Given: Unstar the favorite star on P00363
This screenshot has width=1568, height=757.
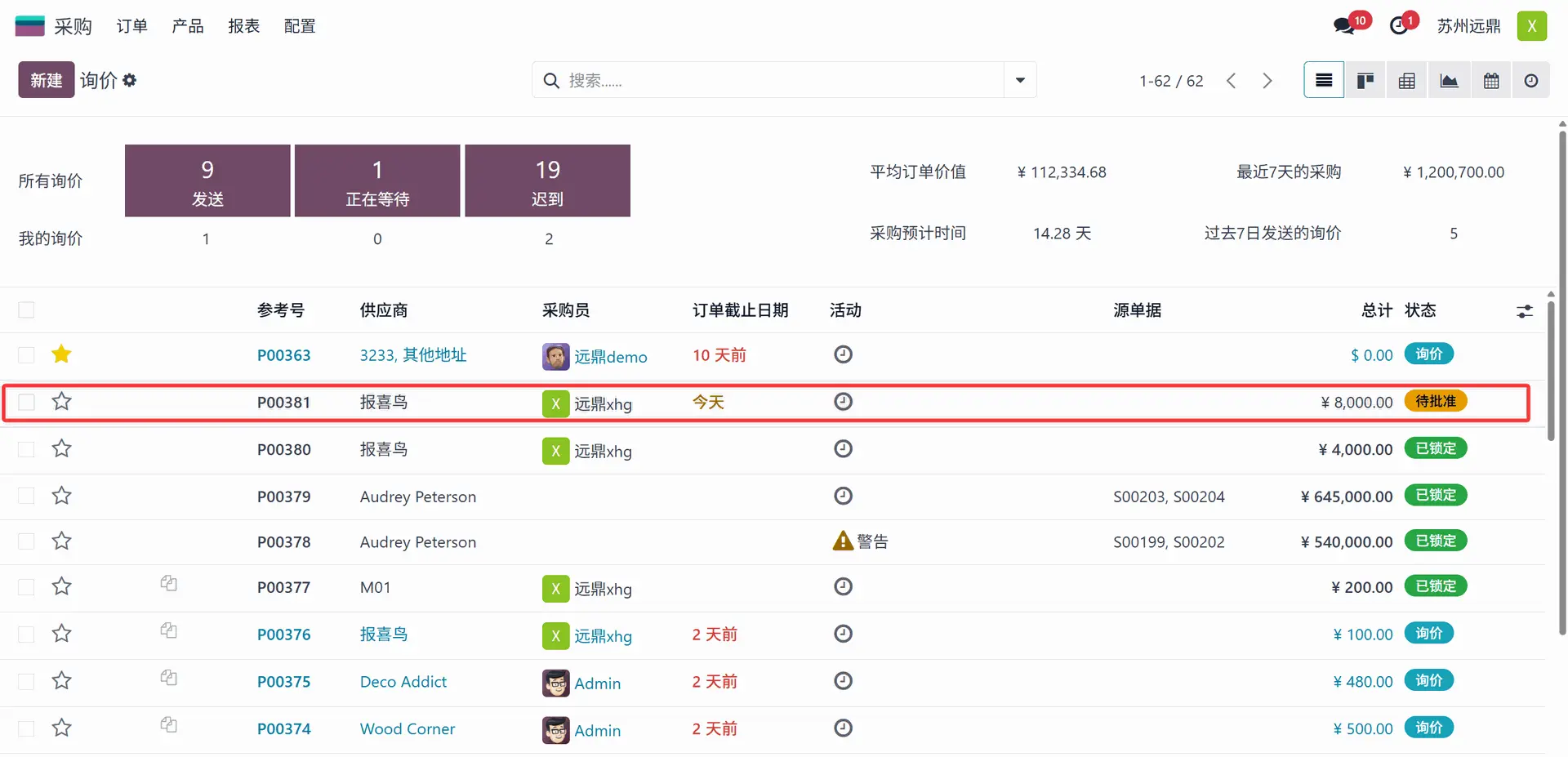Looking at the screenshot, I should pyautogui.click(x=61, y=354).
